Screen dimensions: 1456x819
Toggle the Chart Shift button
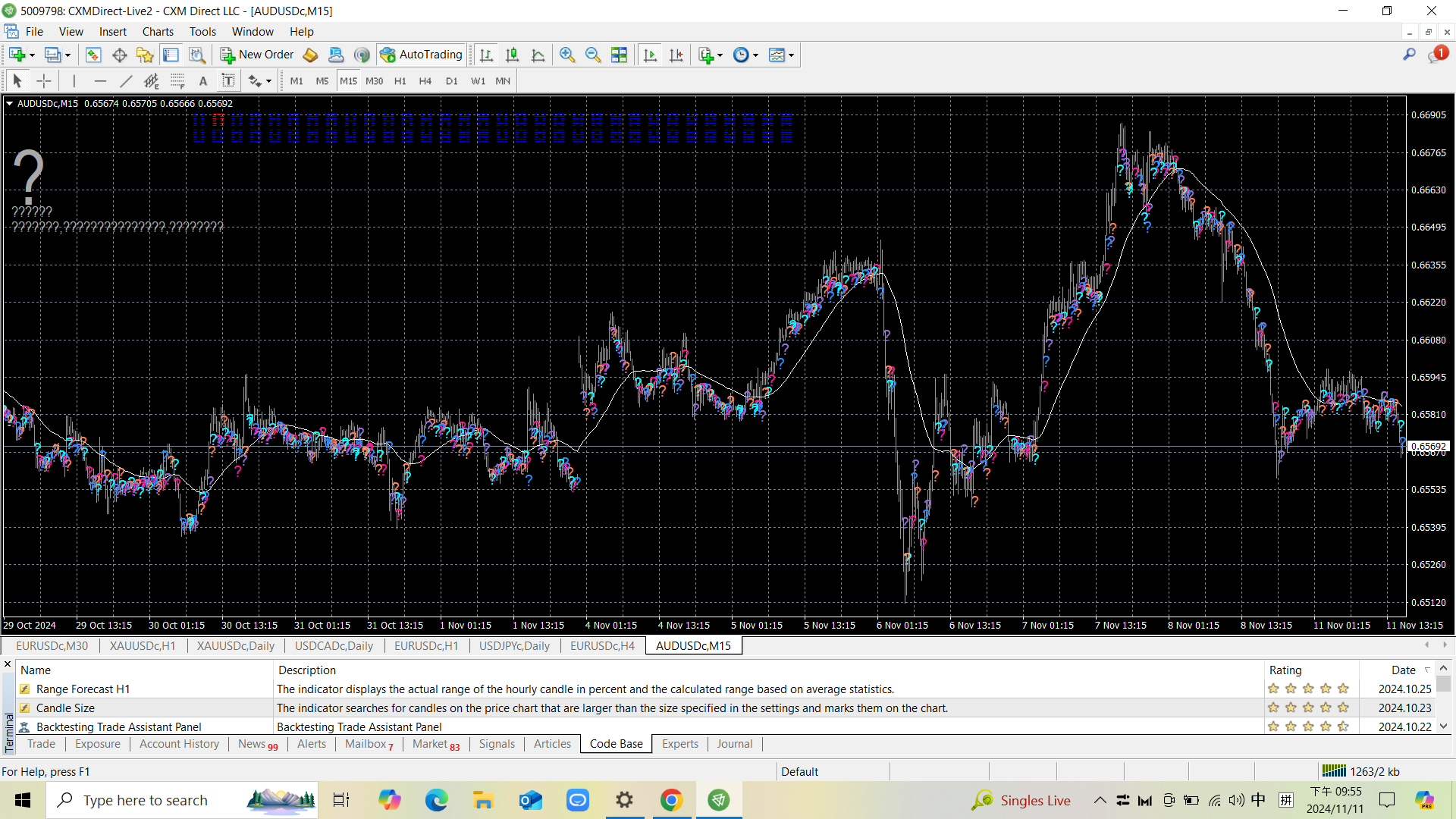pos(676,55)
